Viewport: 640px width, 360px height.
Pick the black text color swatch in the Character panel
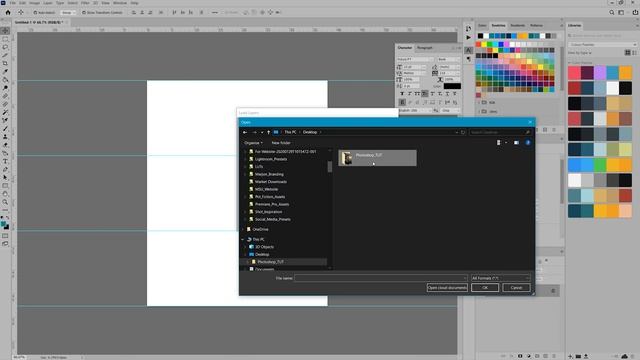pos(452,86)
